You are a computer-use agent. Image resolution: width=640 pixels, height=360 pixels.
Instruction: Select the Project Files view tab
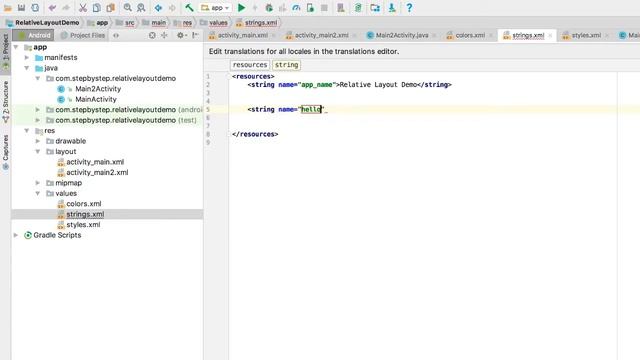[83, 36]
